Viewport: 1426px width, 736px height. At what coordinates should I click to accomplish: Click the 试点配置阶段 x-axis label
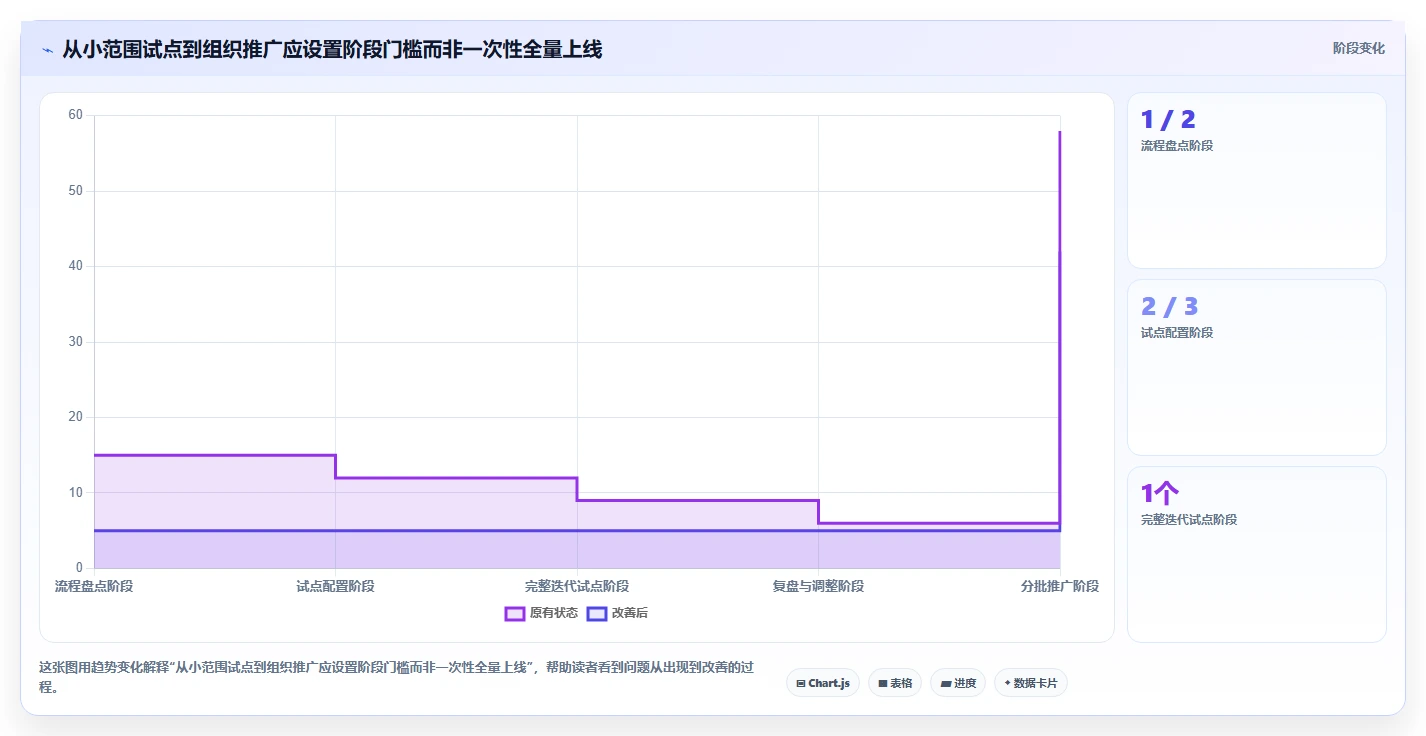click(x=335, y=586)
